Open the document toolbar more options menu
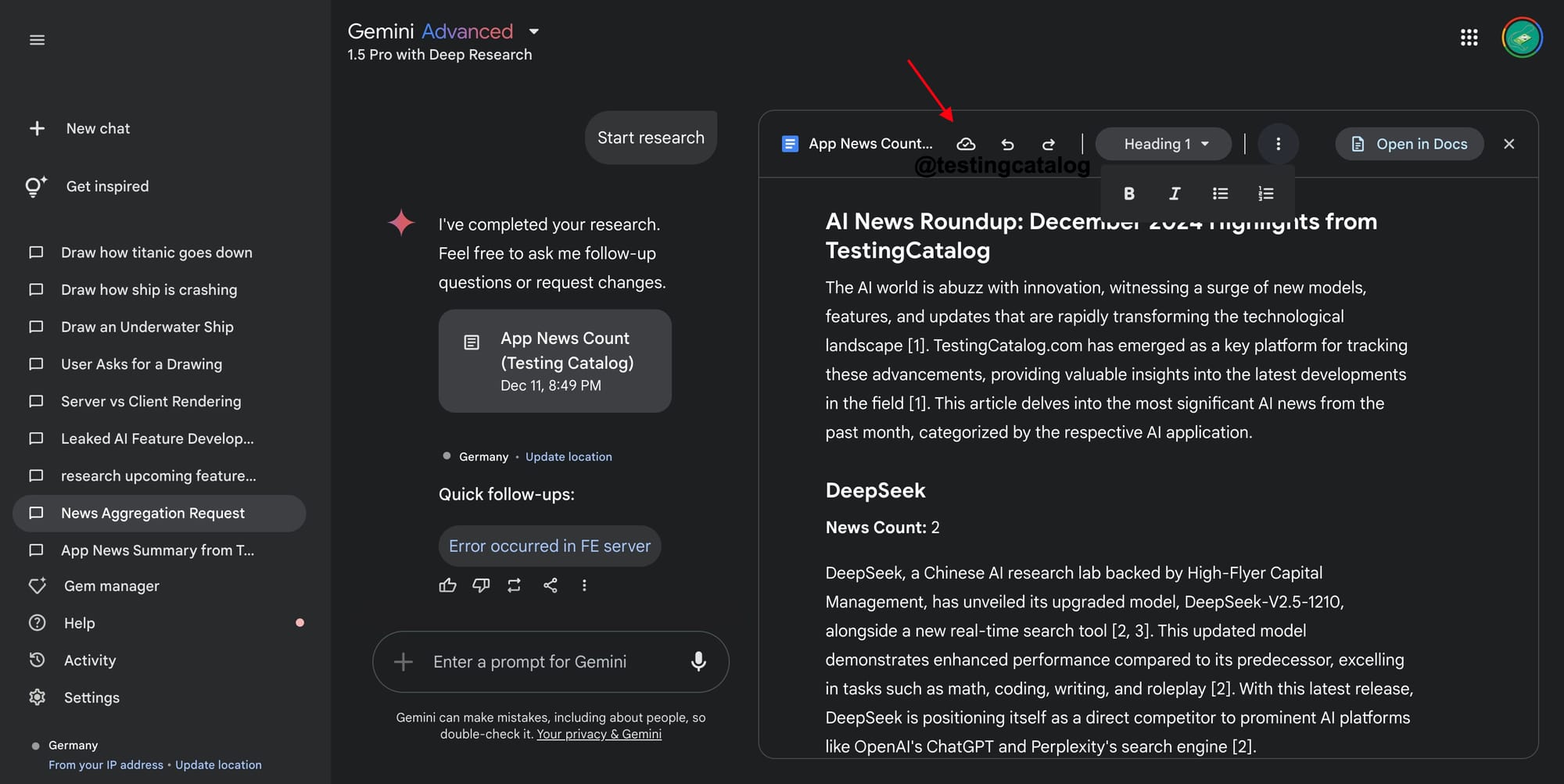Image resolution: width=1564 pixels, height=784 pixels. click(x=1278, y=144)
